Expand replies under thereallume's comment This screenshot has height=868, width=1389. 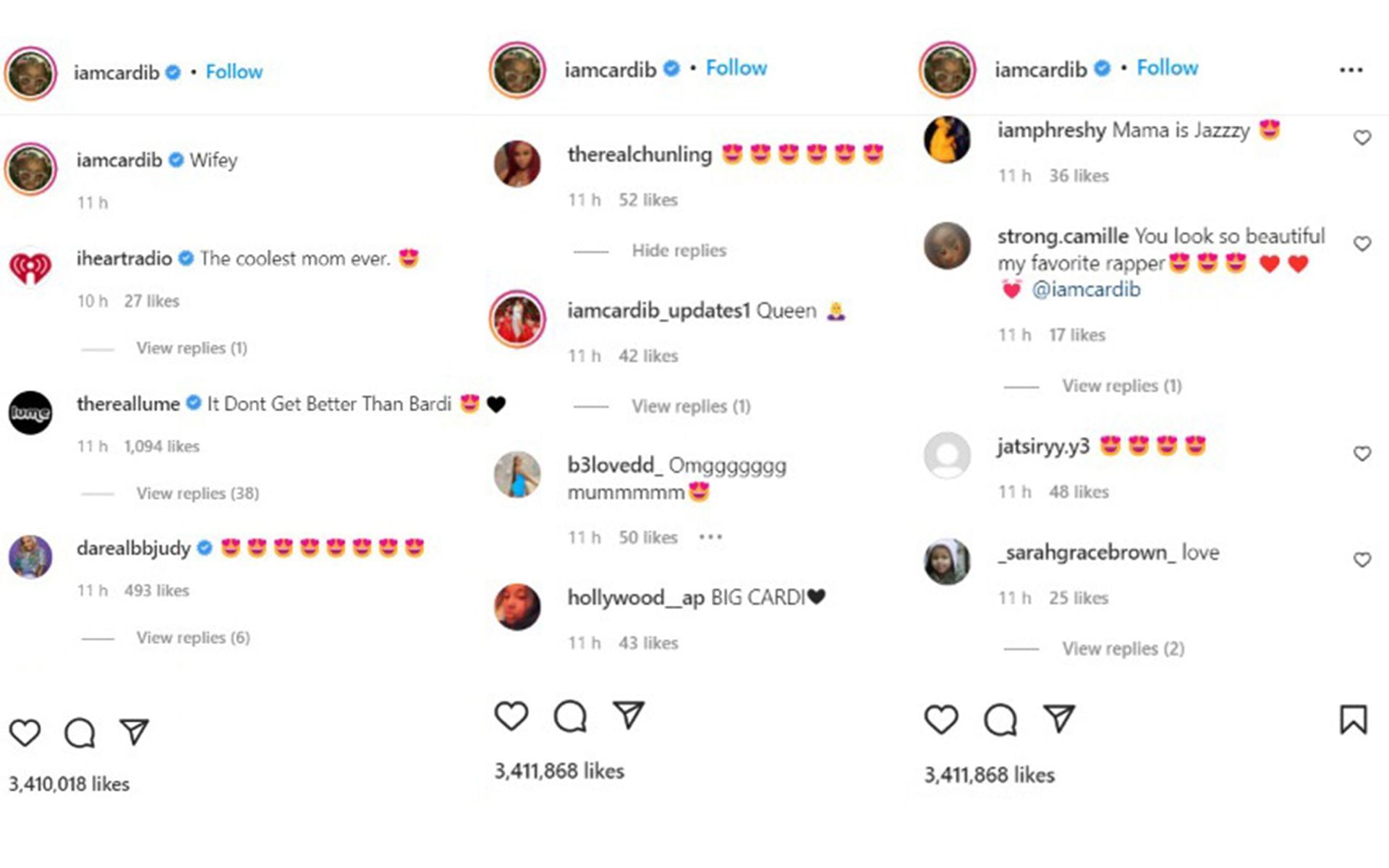coord(197,493)
